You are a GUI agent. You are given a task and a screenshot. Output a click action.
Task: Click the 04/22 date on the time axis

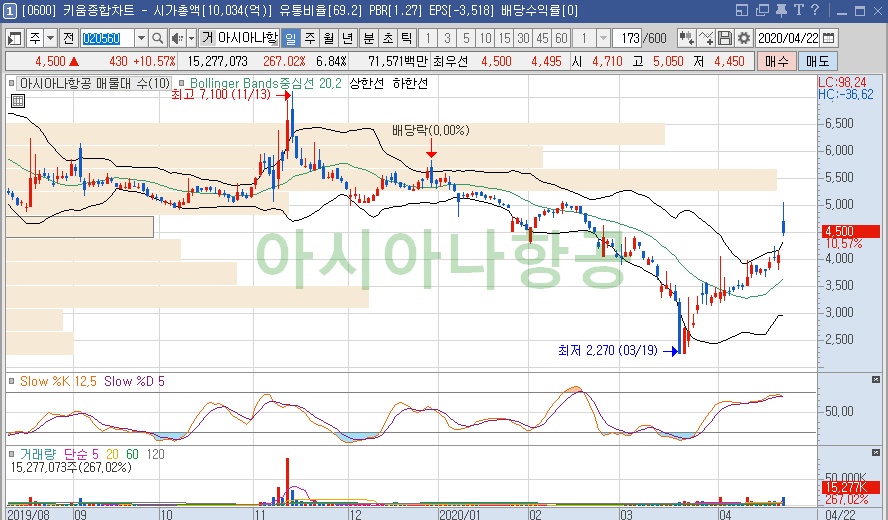click(x=840, y=514)
